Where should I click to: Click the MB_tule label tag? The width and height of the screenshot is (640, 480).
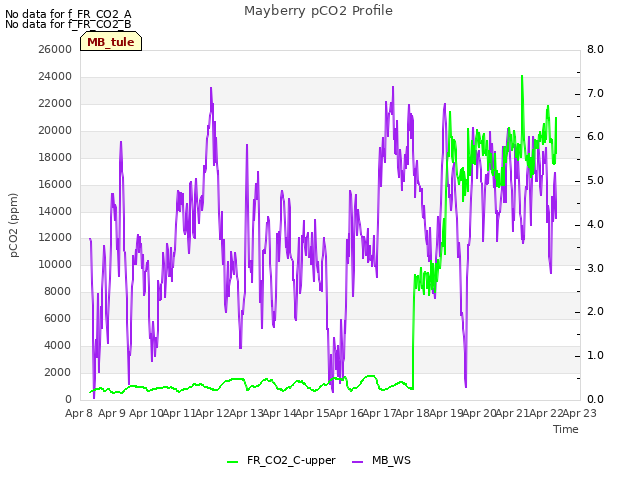click(x=111, y=42)
